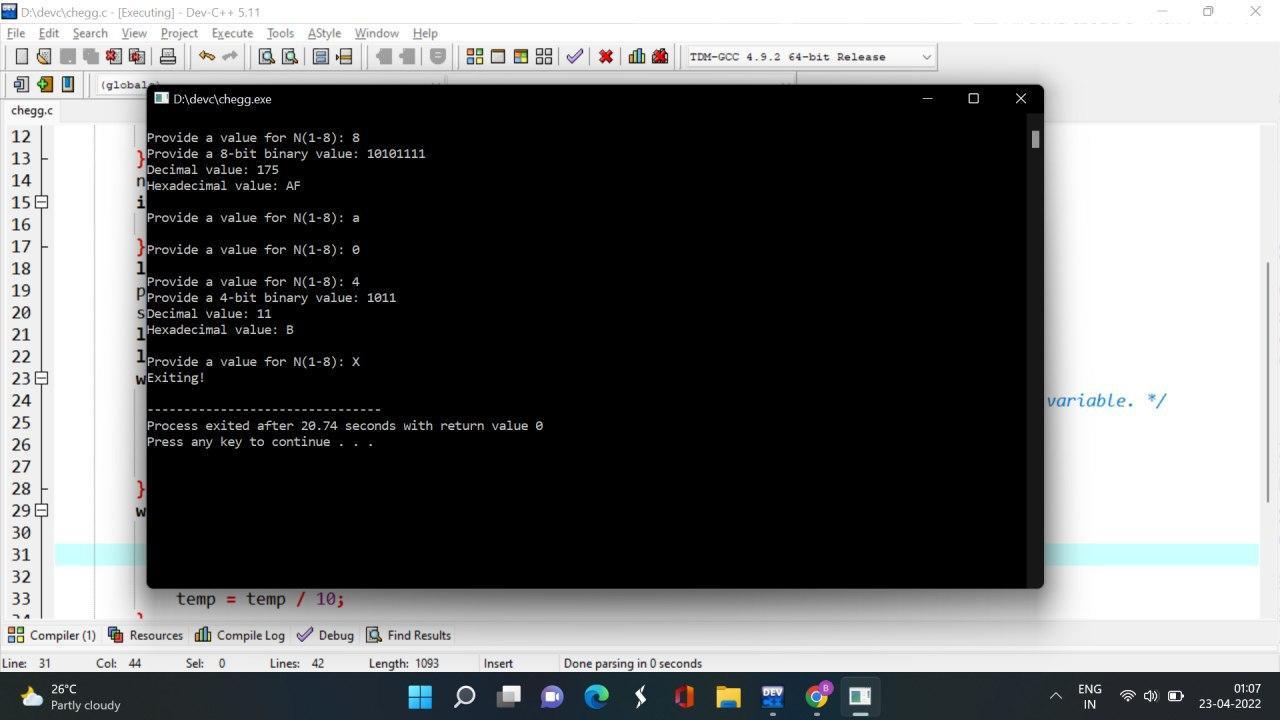1280x720 pixels.
Task: Rebuild all project files
Action: click(543, 57)
